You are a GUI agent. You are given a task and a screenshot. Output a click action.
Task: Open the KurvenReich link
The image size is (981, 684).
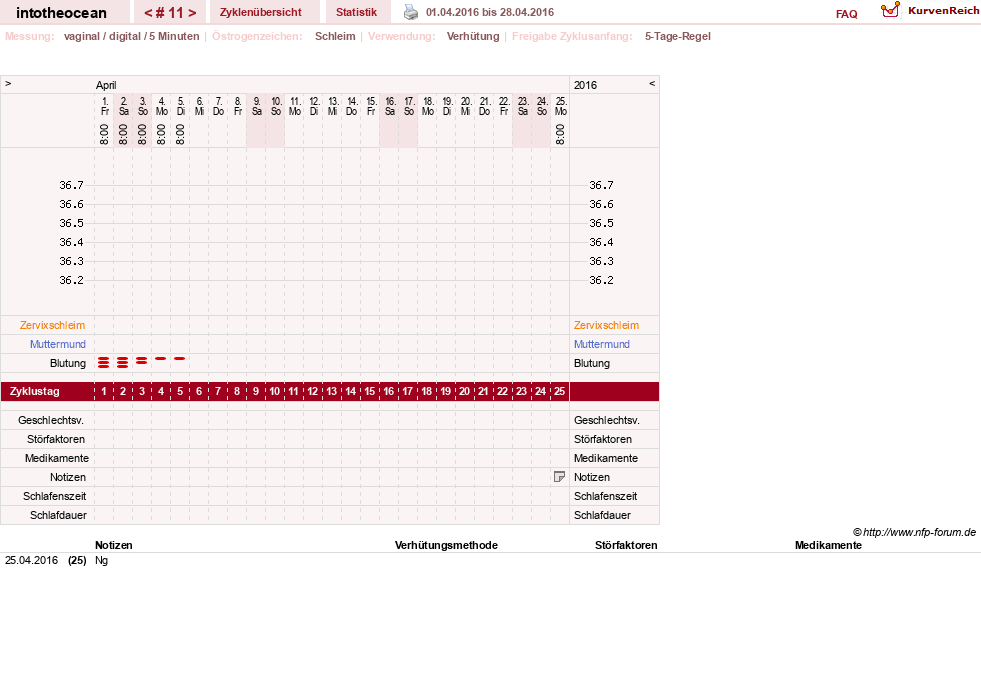click(943, 11)
